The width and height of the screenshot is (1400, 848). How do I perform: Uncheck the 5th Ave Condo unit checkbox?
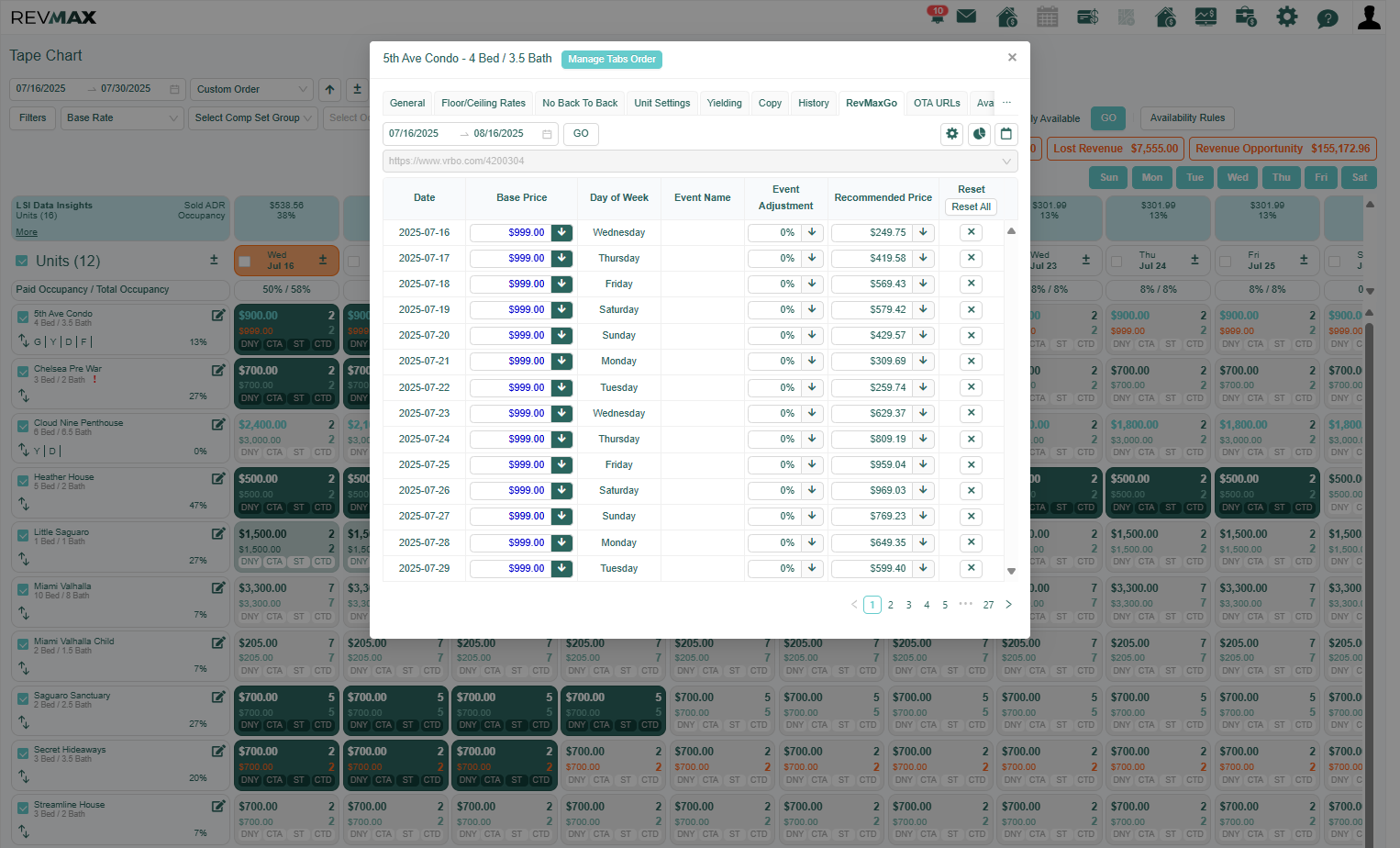tap(23, 317)
